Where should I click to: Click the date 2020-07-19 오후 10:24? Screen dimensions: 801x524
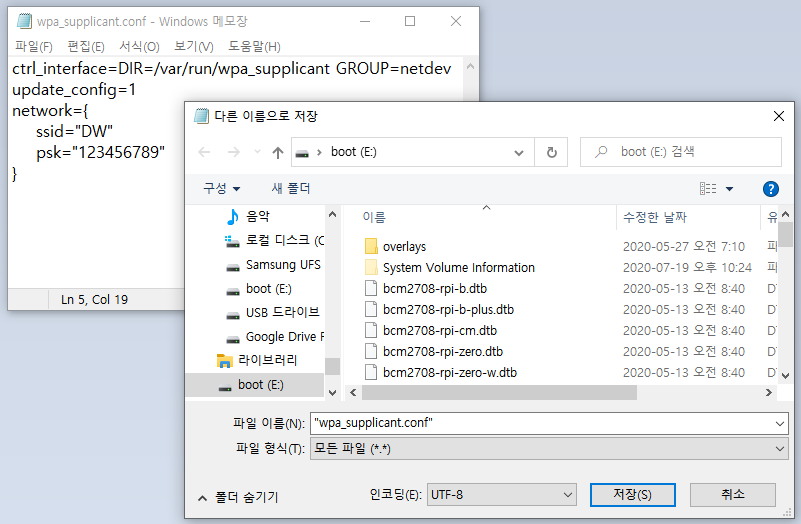click(687, 268)
